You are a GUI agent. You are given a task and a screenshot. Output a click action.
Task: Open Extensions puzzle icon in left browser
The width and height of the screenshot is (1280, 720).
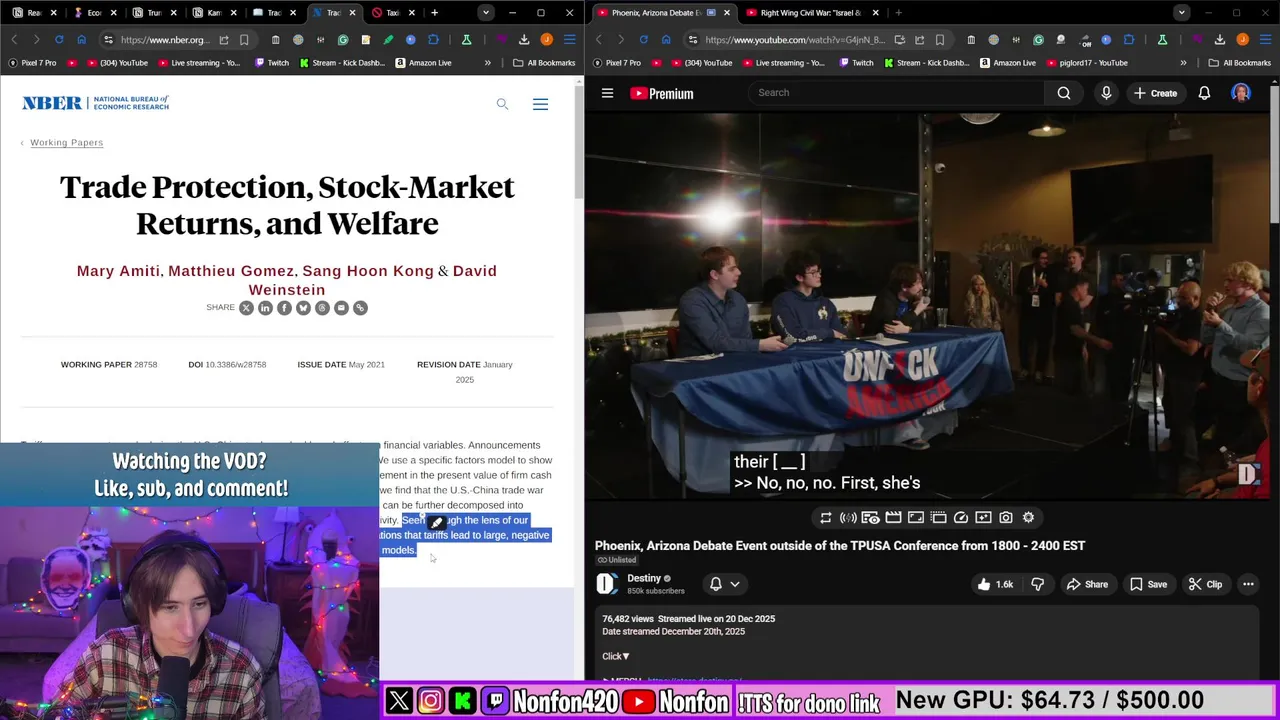tap(433, 40)
